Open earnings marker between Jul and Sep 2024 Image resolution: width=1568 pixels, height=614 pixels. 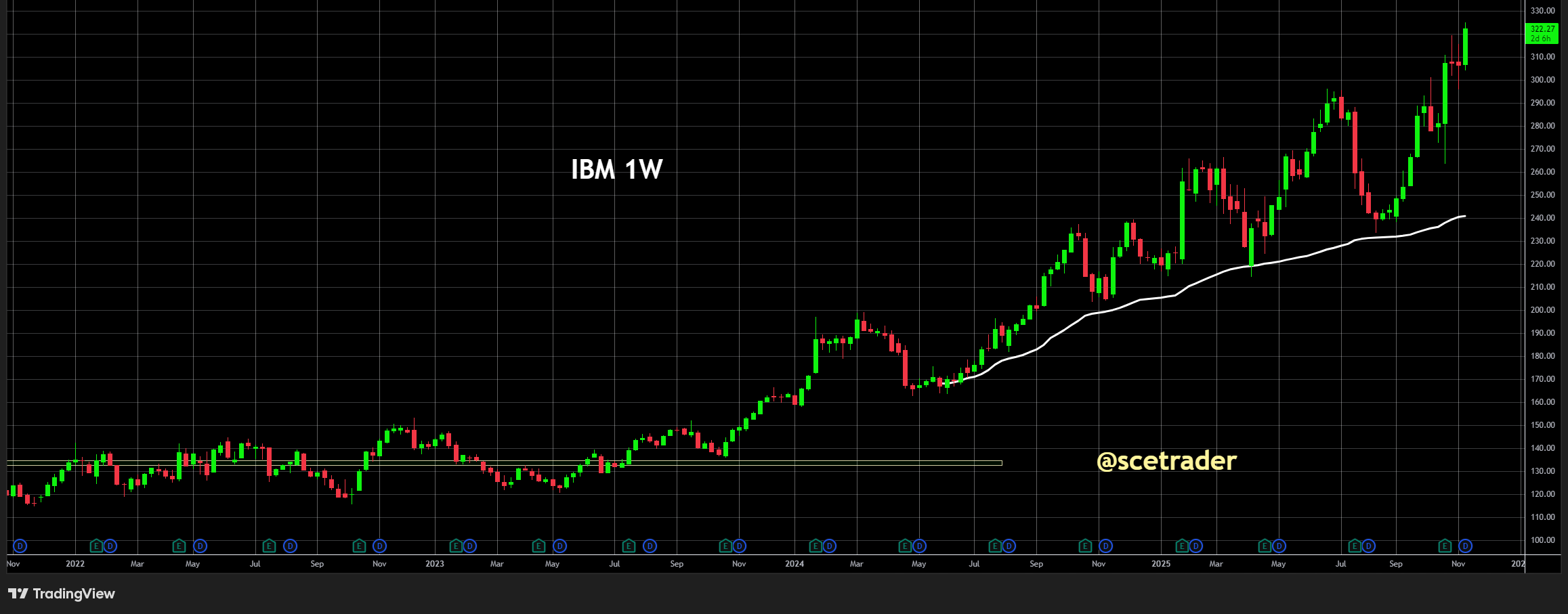point(995,546)
